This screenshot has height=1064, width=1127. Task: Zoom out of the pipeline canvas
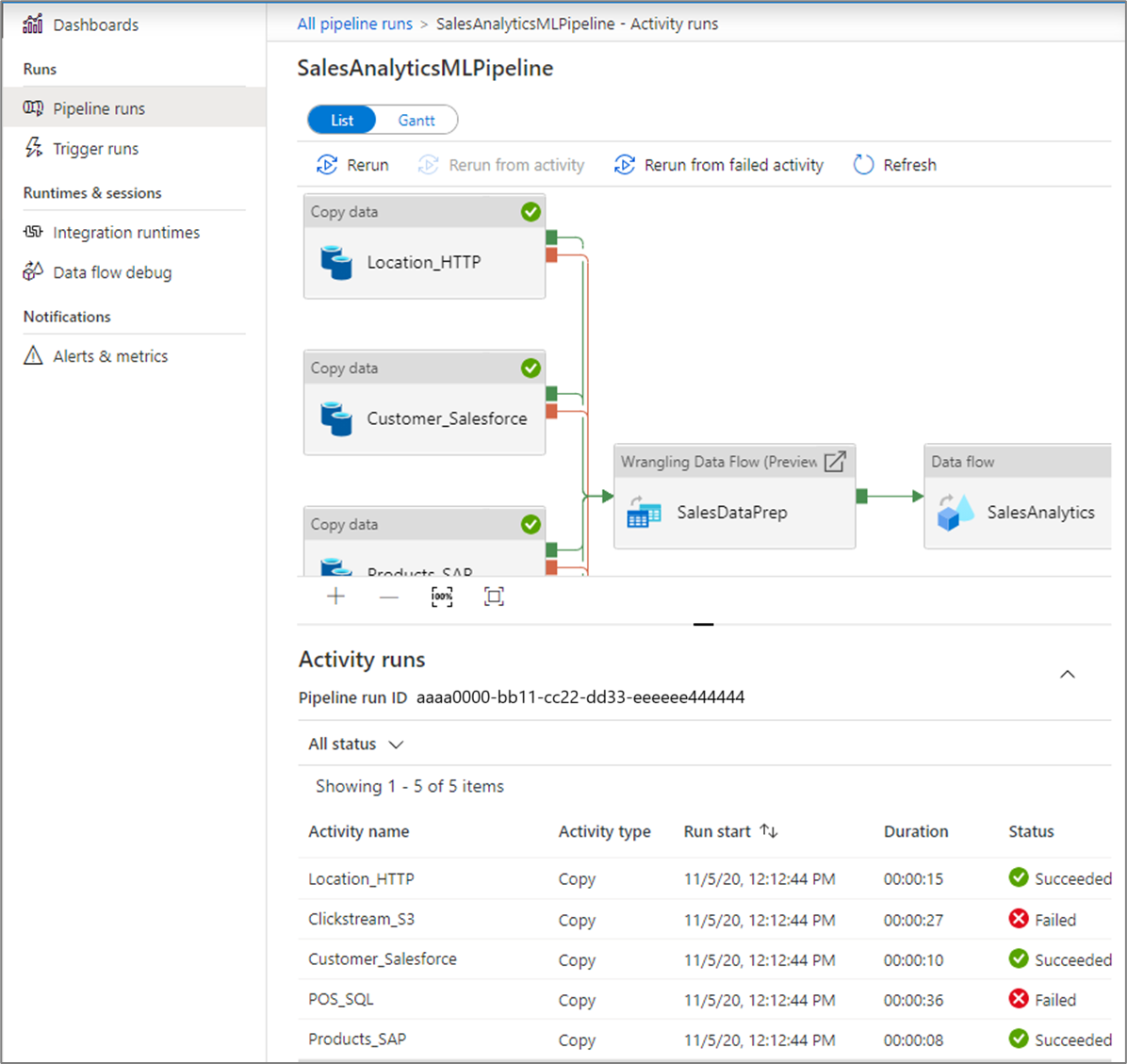[x=388, y=596]
